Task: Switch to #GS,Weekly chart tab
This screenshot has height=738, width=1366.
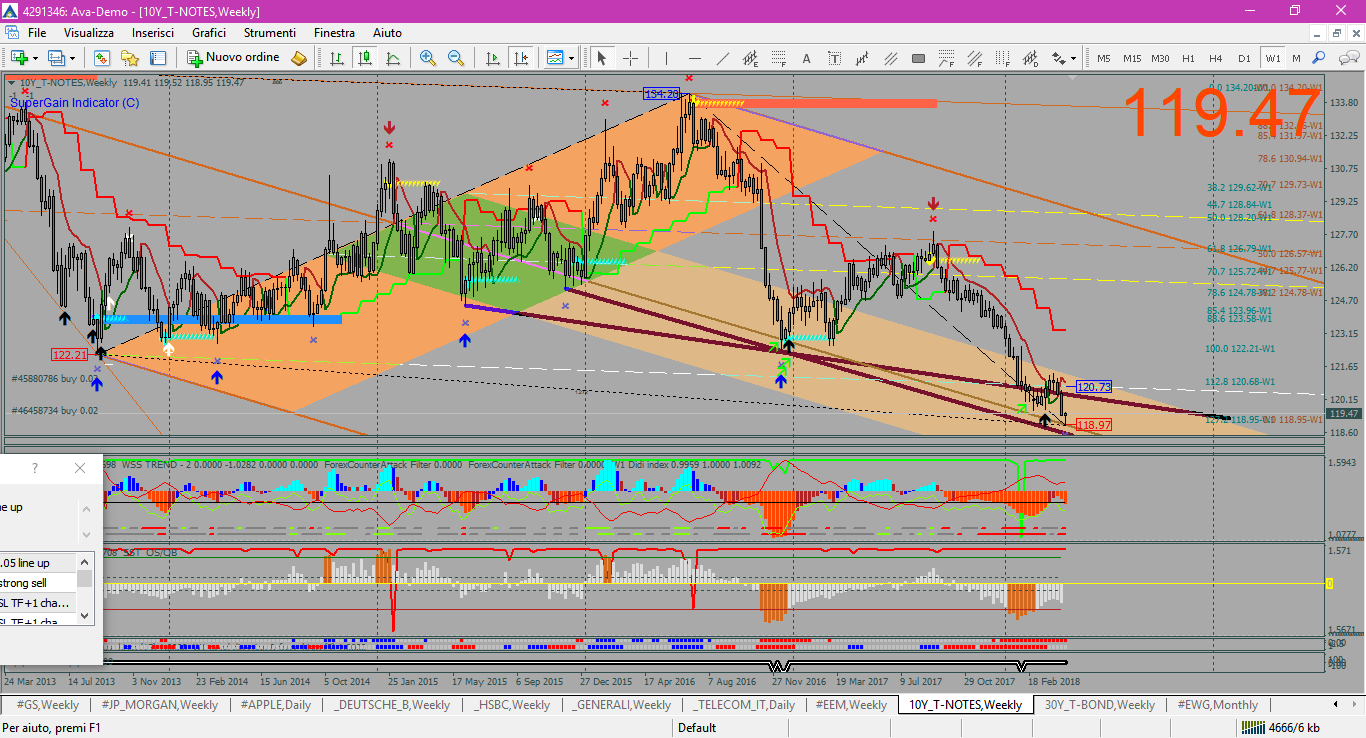Action: (48, 705)
